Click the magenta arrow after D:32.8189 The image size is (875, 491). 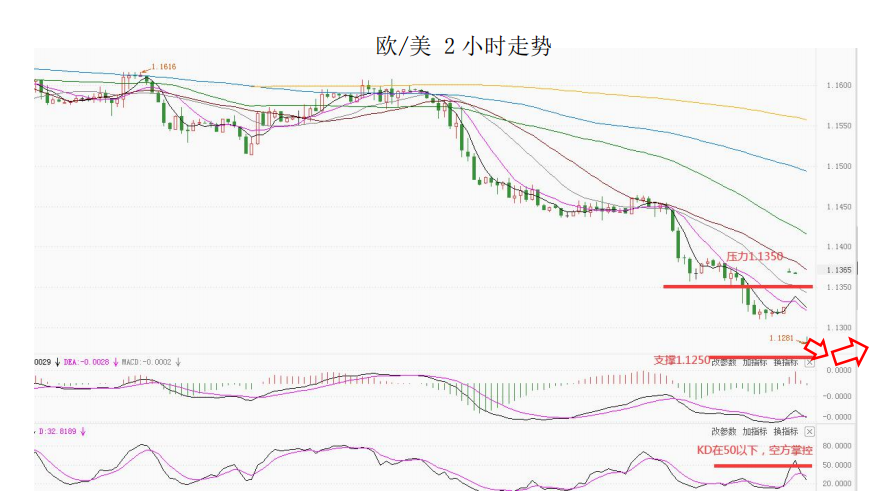pyautogui.click(x=84, y=431)
